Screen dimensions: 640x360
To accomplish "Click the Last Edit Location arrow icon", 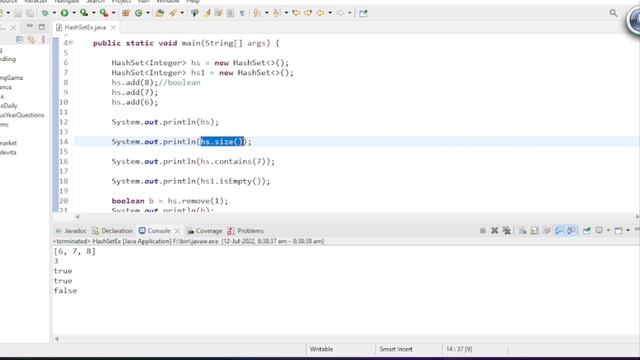I will point(296,13).
